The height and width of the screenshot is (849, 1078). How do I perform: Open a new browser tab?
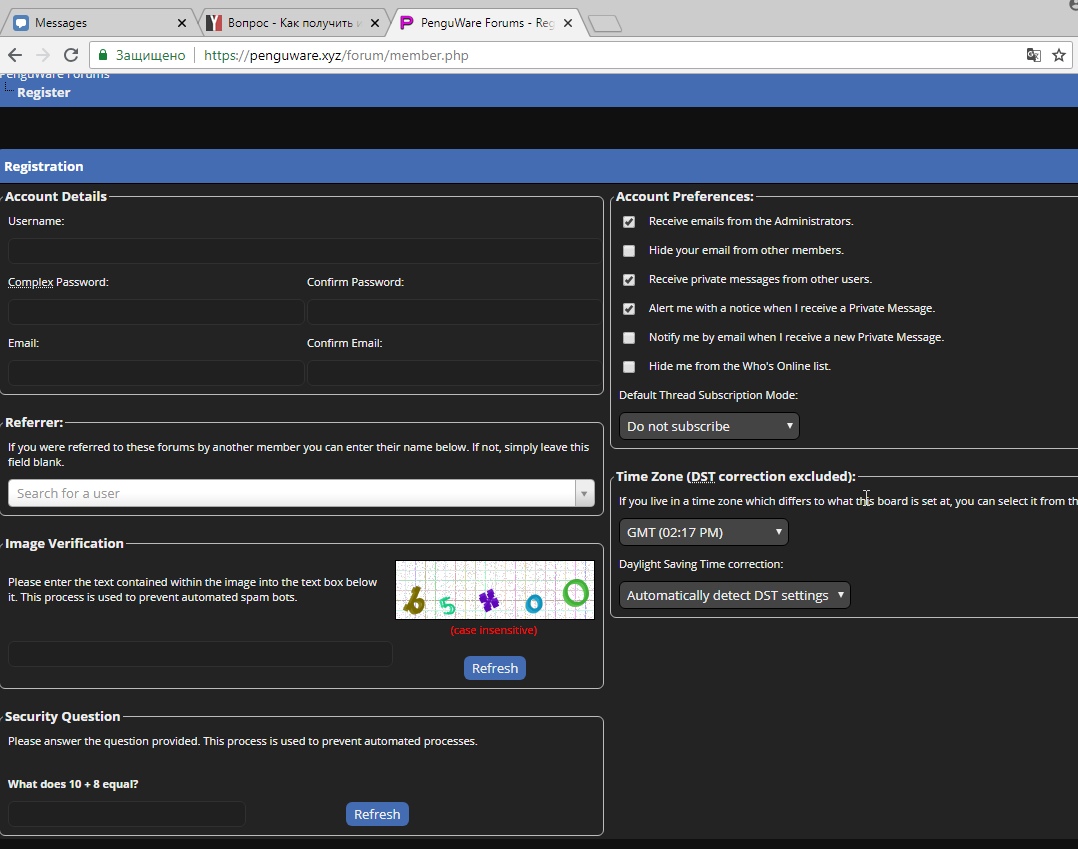(x=604, y=24)
